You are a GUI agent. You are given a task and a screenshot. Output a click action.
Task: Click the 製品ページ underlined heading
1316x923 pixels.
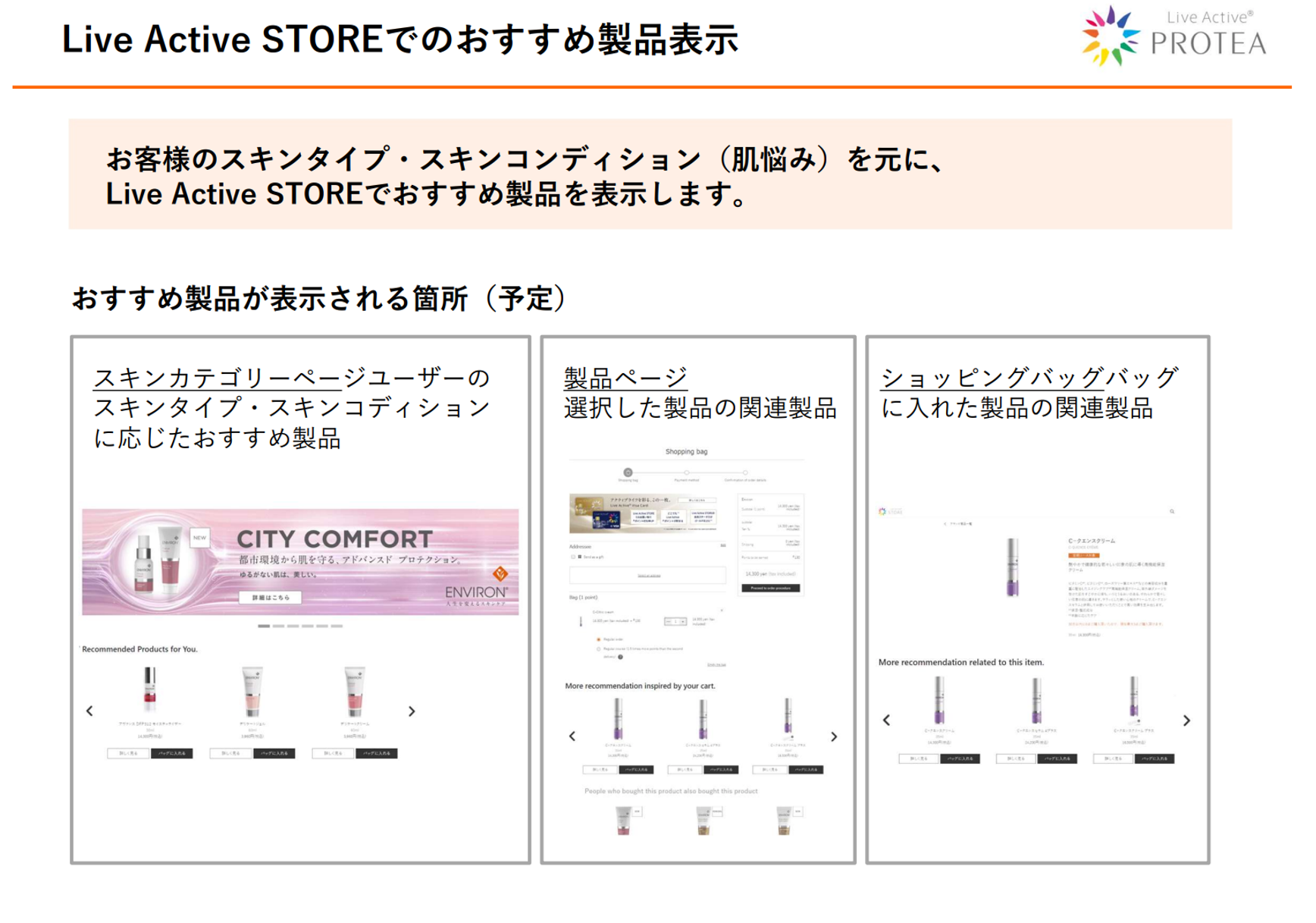[625, 378]
